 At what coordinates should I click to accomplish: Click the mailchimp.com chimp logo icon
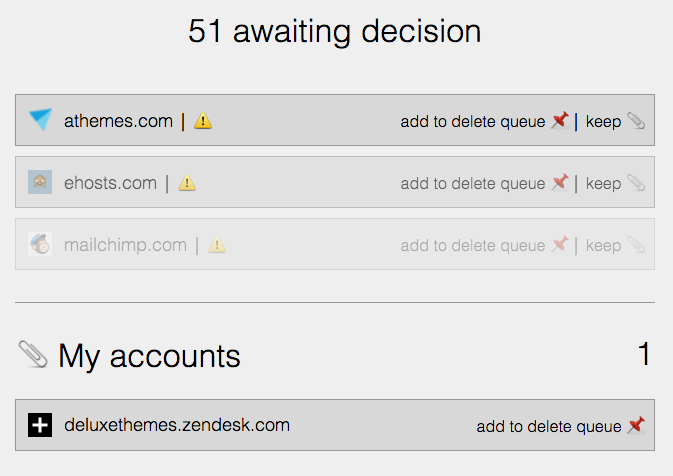40,244
